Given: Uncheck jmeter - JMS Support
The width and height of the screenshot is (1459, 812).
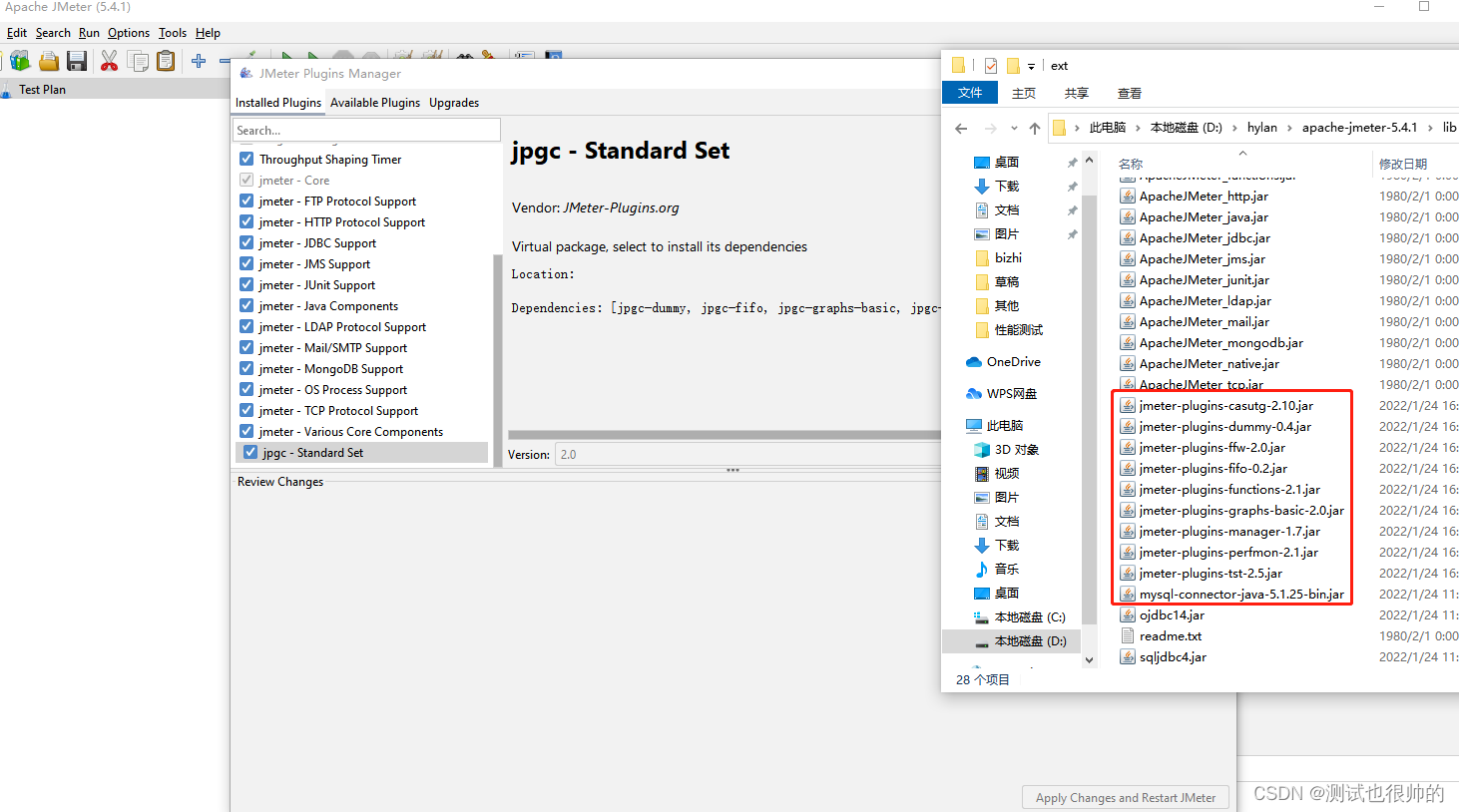Looking at the screenshot, I should [x=246, y=263].
